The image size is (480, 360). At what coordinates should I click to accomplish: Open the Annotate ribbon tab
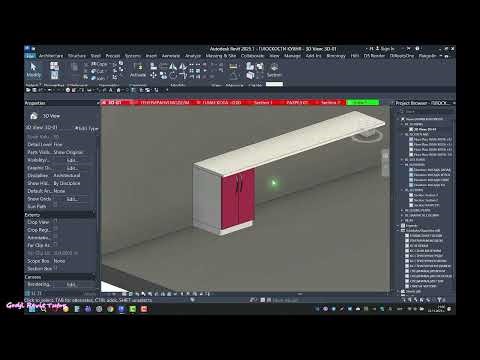pyautogui.click(x=171, y=56)
